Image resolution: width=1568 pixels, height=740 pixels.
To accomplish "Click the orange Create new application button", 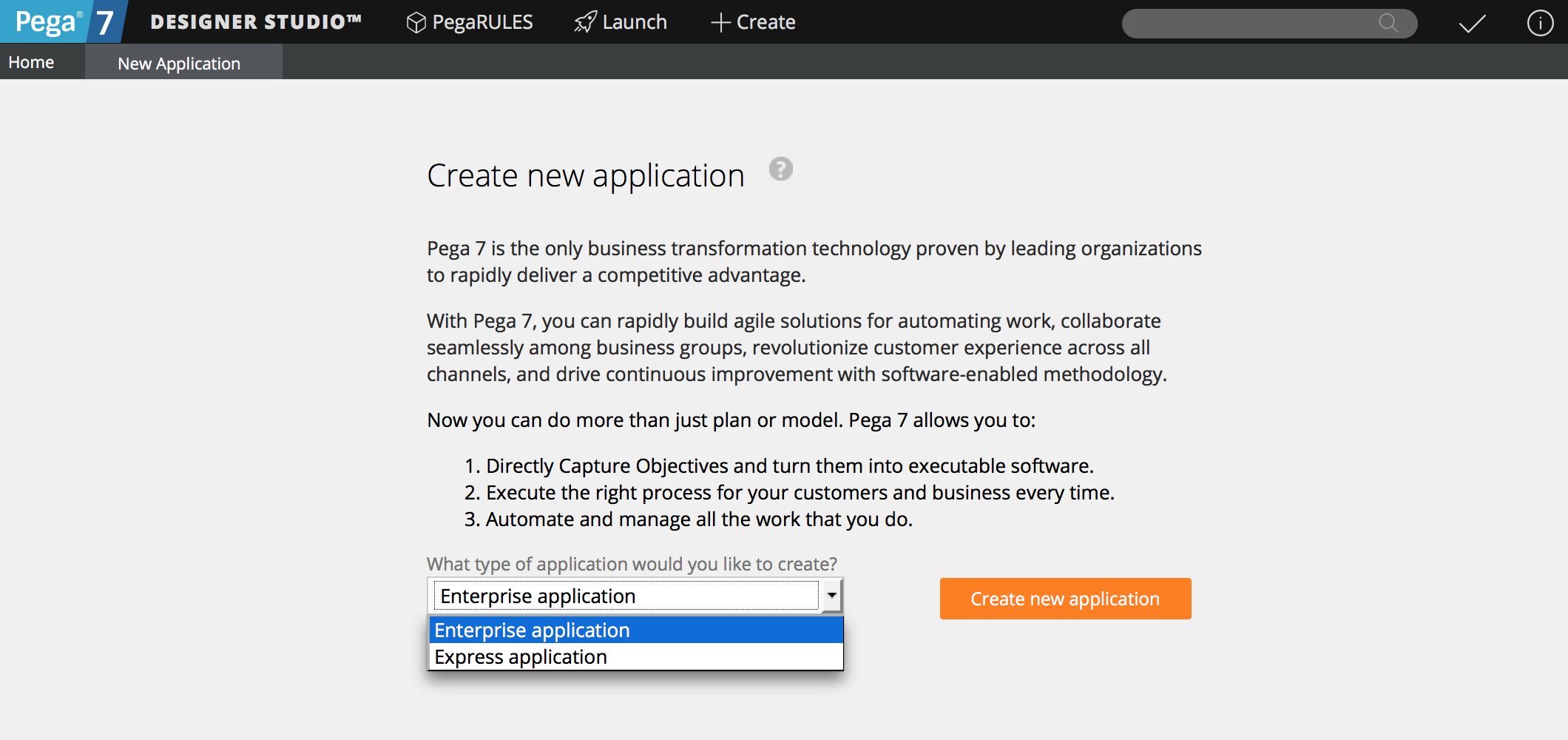I will point(1065,599).
